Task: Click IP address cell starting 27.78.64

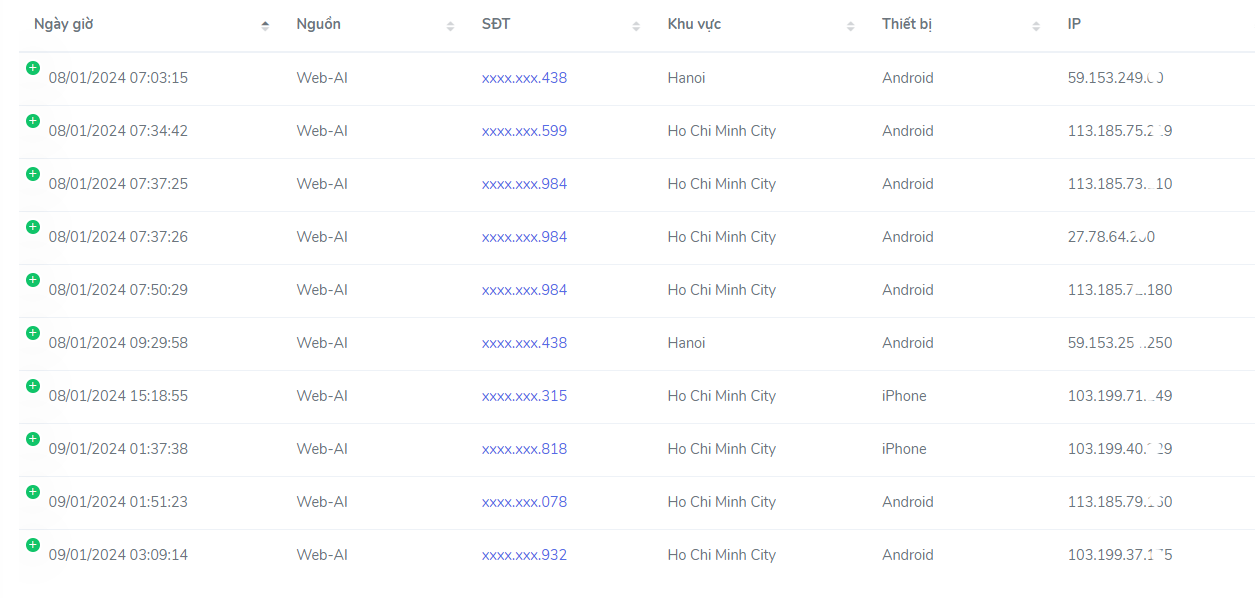Action: 1111,237
